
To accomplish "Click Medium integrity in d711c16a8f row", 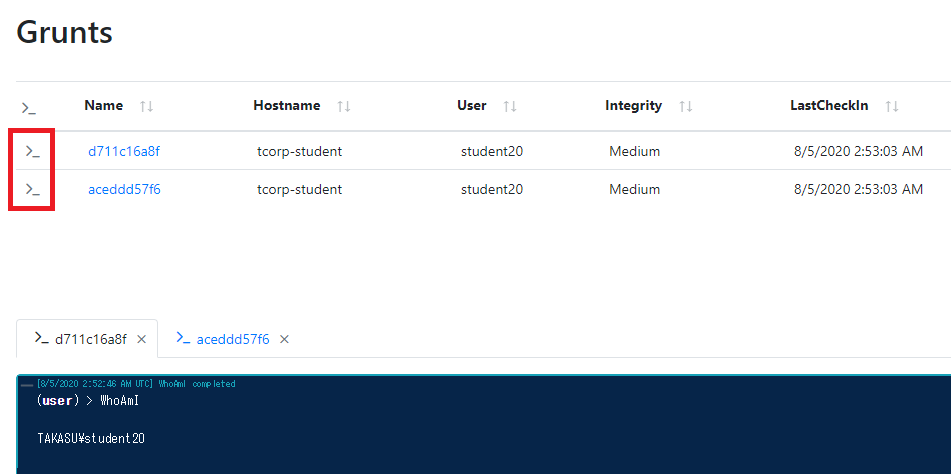I will tap(634, 152).
